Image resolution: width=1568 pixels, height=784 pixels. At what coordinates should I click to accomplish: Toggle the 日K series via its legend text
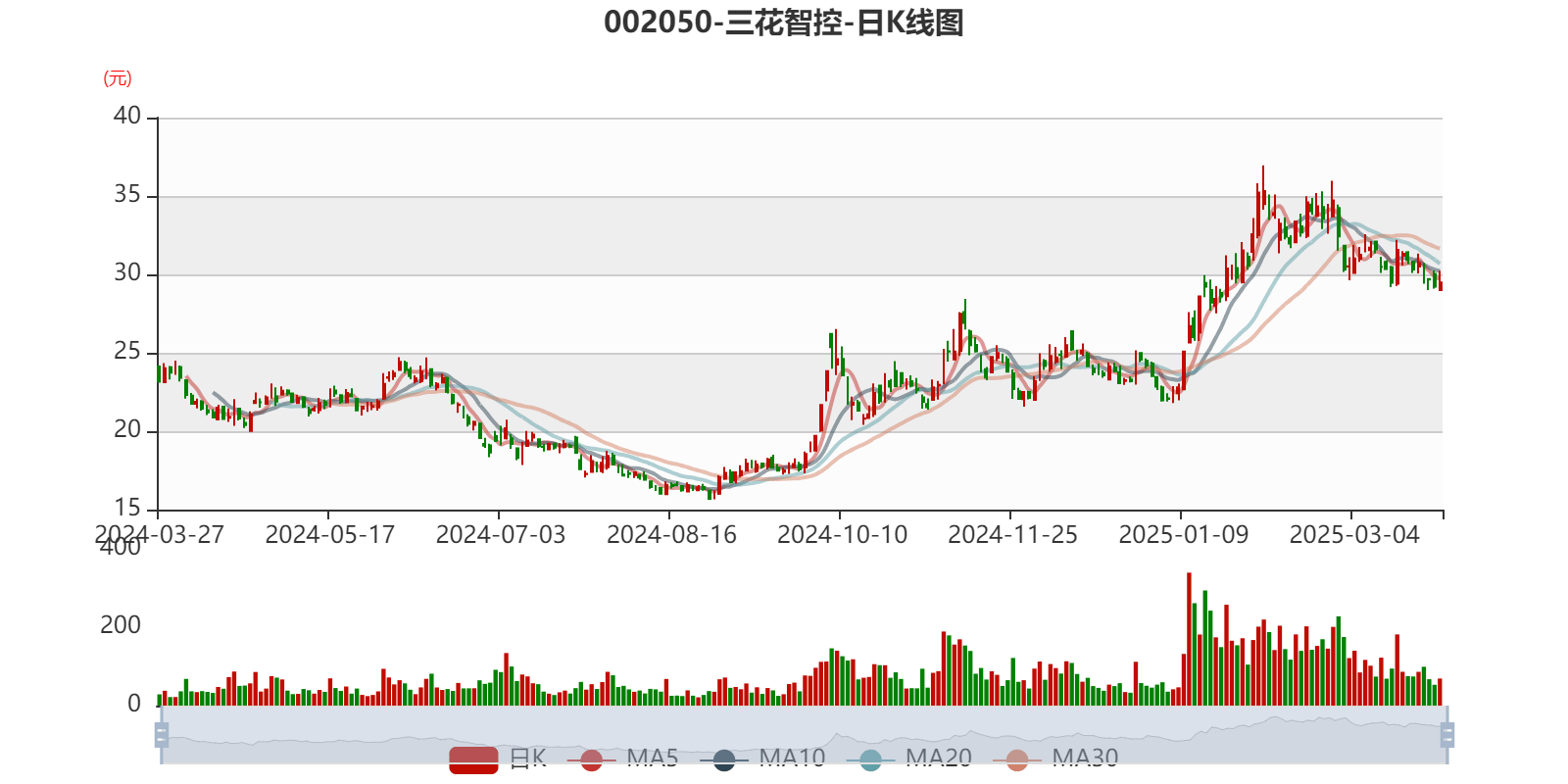tap(527, 758)
